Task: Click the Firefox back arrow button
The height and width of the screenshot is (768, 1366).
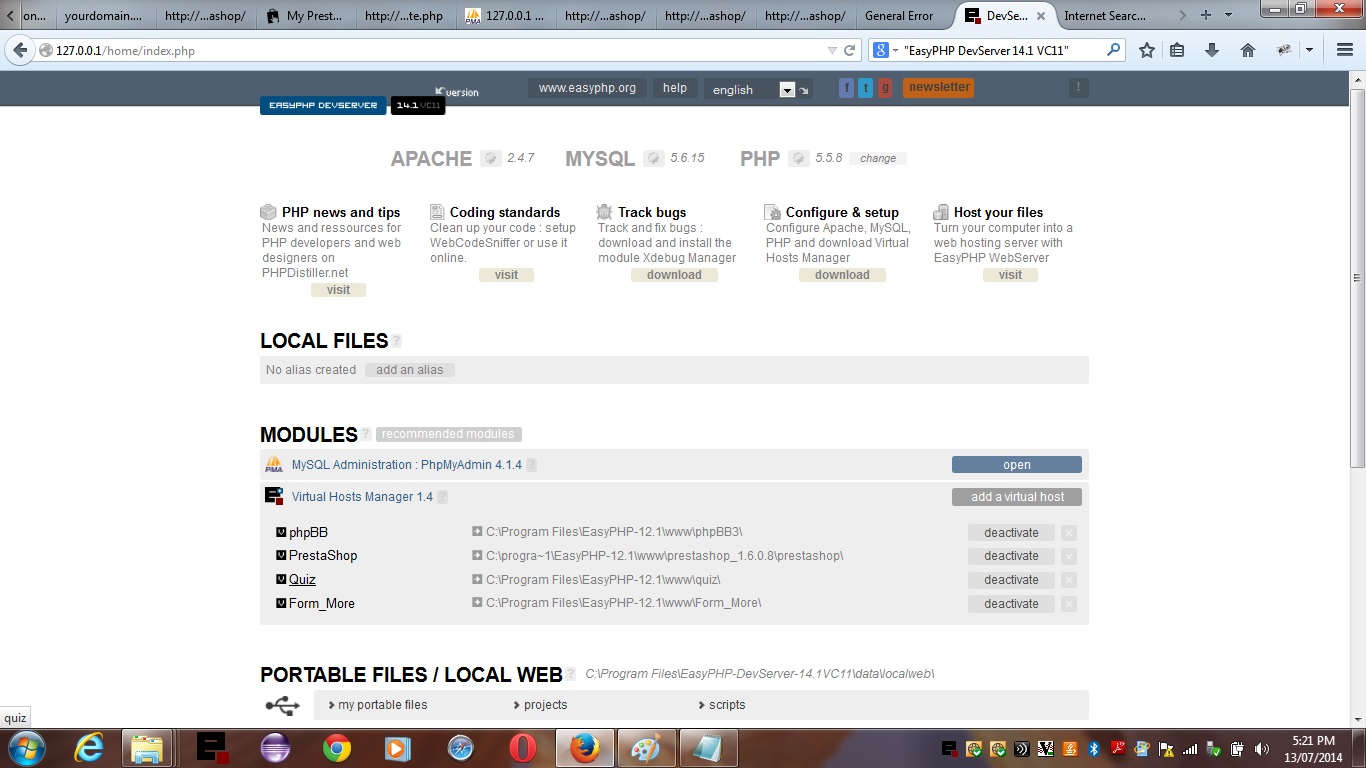Action: point(20,50)
